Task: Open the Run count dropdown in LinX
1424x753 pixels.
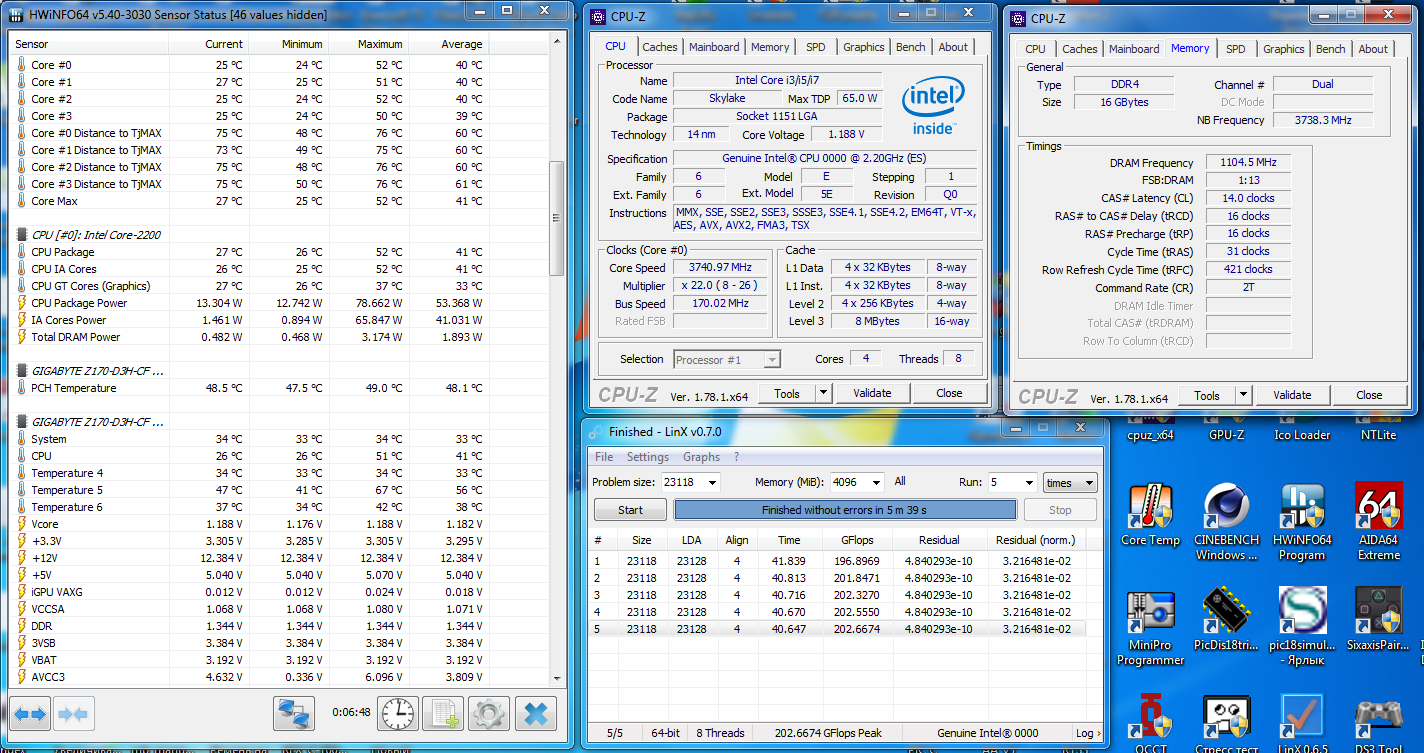Action: 1028,482
